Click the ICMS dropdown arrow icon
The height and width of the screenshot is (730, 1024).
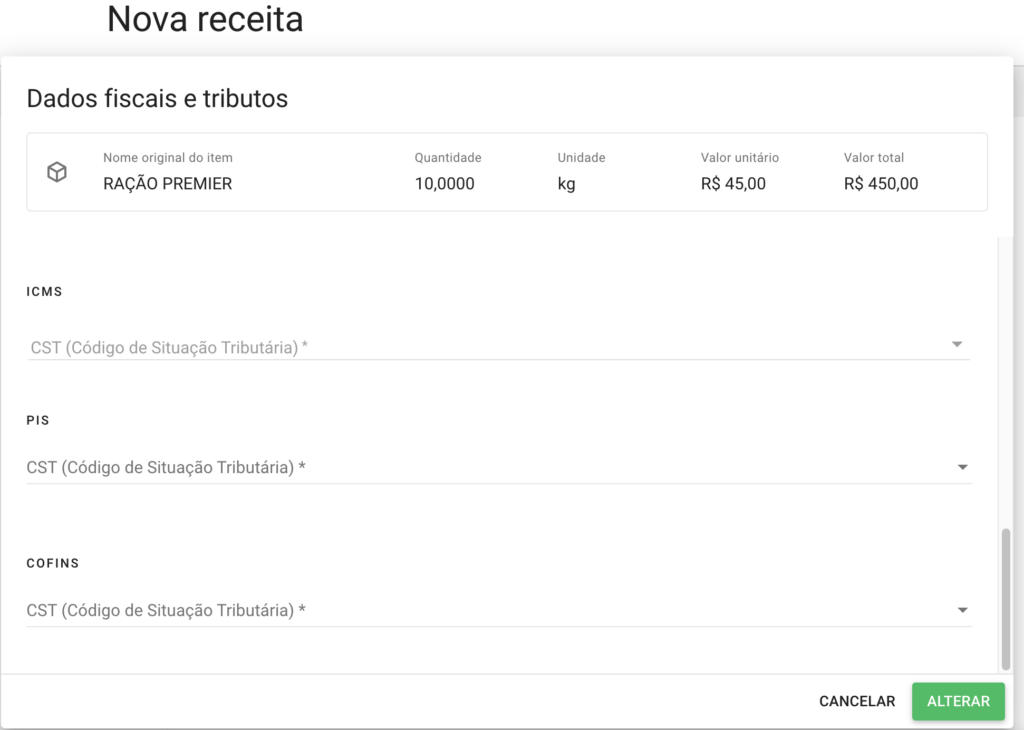pyautogui.click(x=958, y=343)
